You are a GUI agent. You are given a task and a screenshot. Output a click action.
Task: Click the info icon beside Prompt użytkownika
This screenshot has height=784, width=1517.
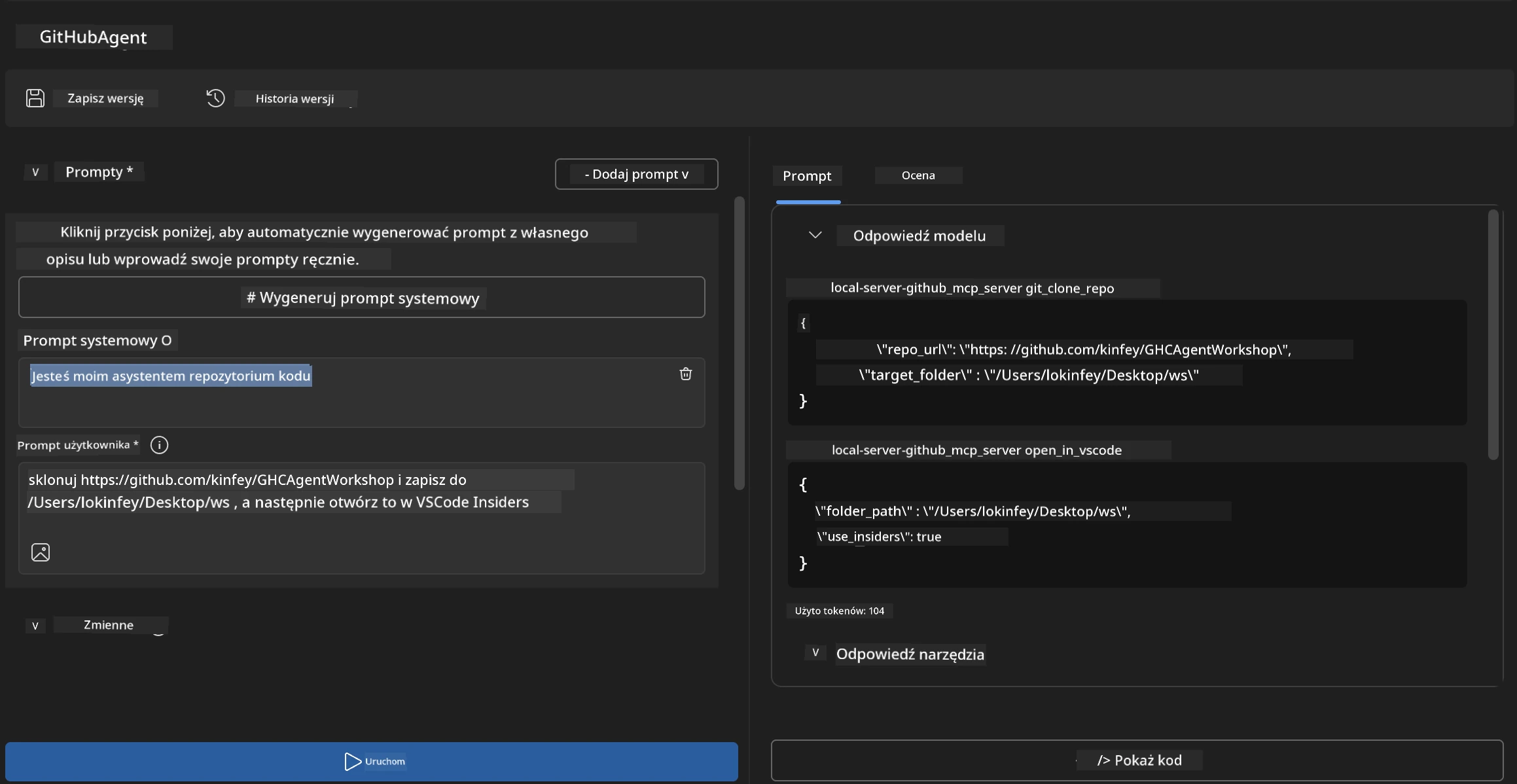click(x=159, y=445)
